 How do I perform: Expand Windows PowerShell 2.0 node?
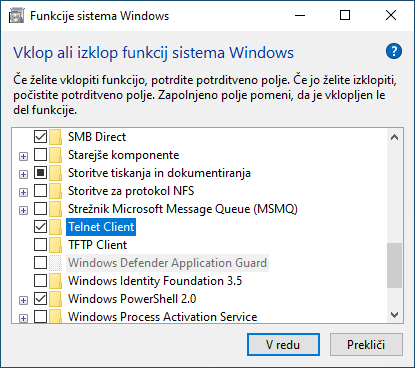pos(23,300)
